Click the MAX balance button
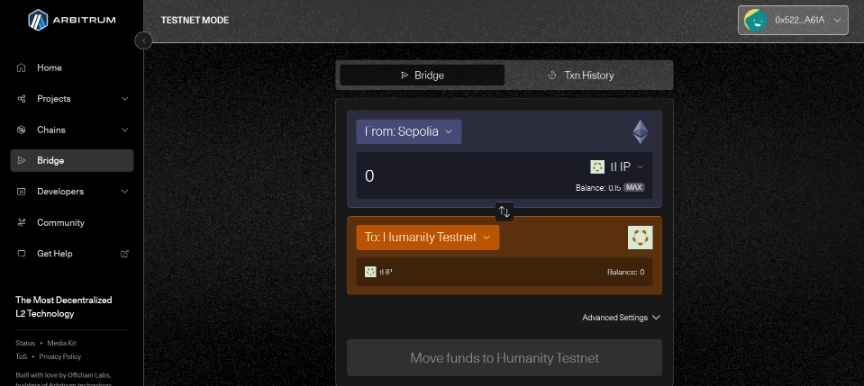The height and width of the screenshot is (386, 864). click(634, 187)
